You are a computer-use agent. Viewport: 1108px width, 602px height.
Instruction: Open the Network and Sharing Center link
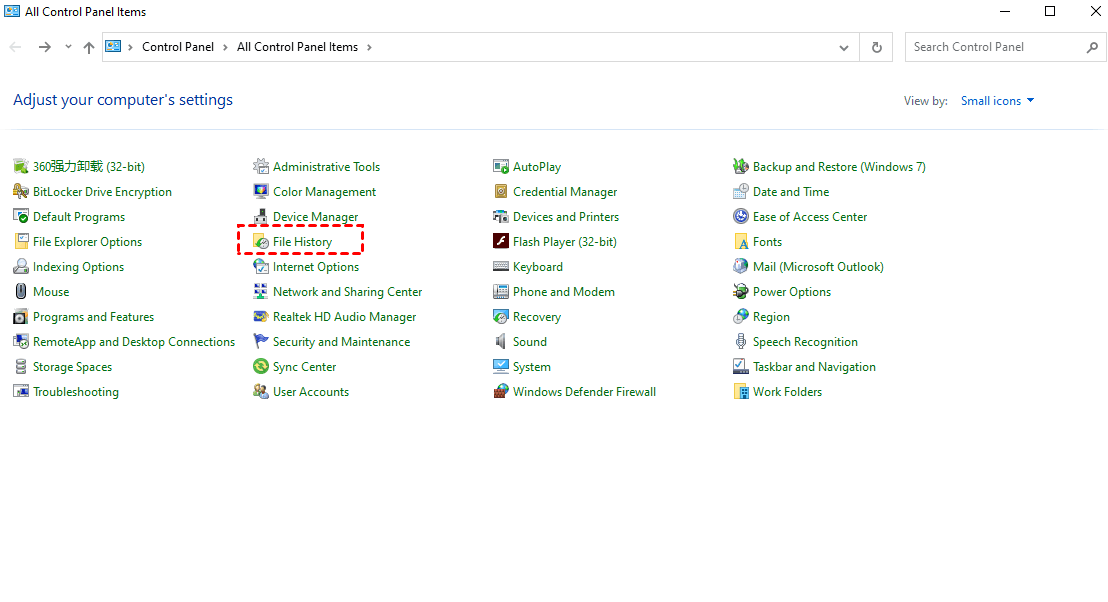(347, 292)
